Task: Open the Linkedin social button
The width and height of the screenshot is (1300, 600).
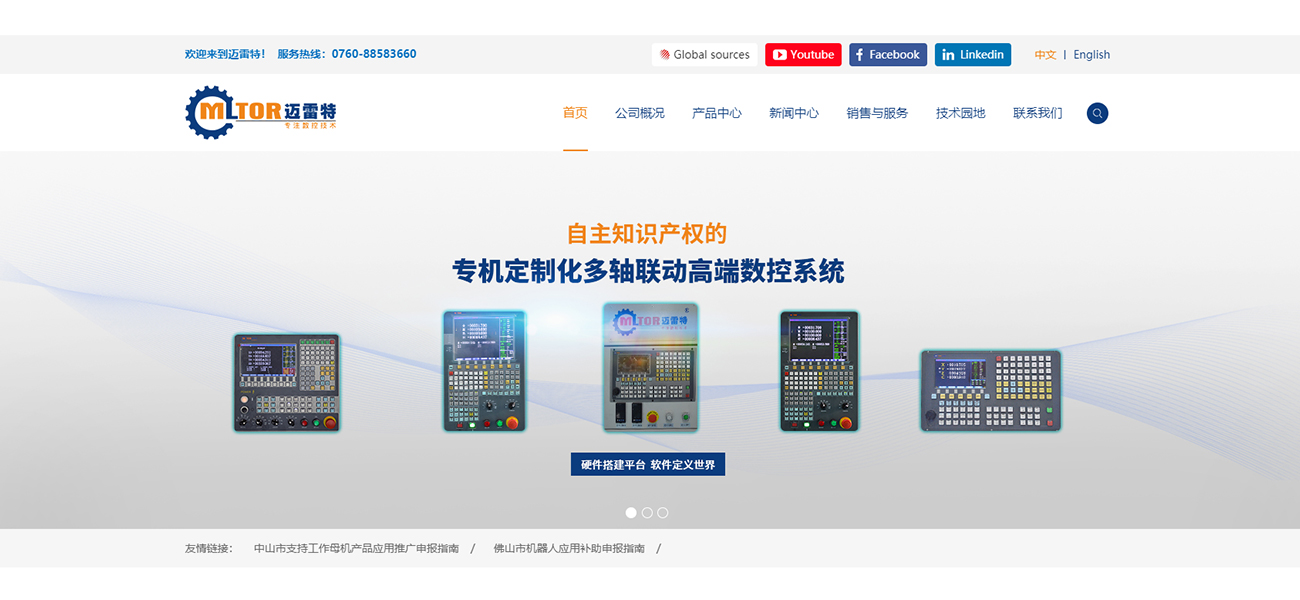Action: 972,55
